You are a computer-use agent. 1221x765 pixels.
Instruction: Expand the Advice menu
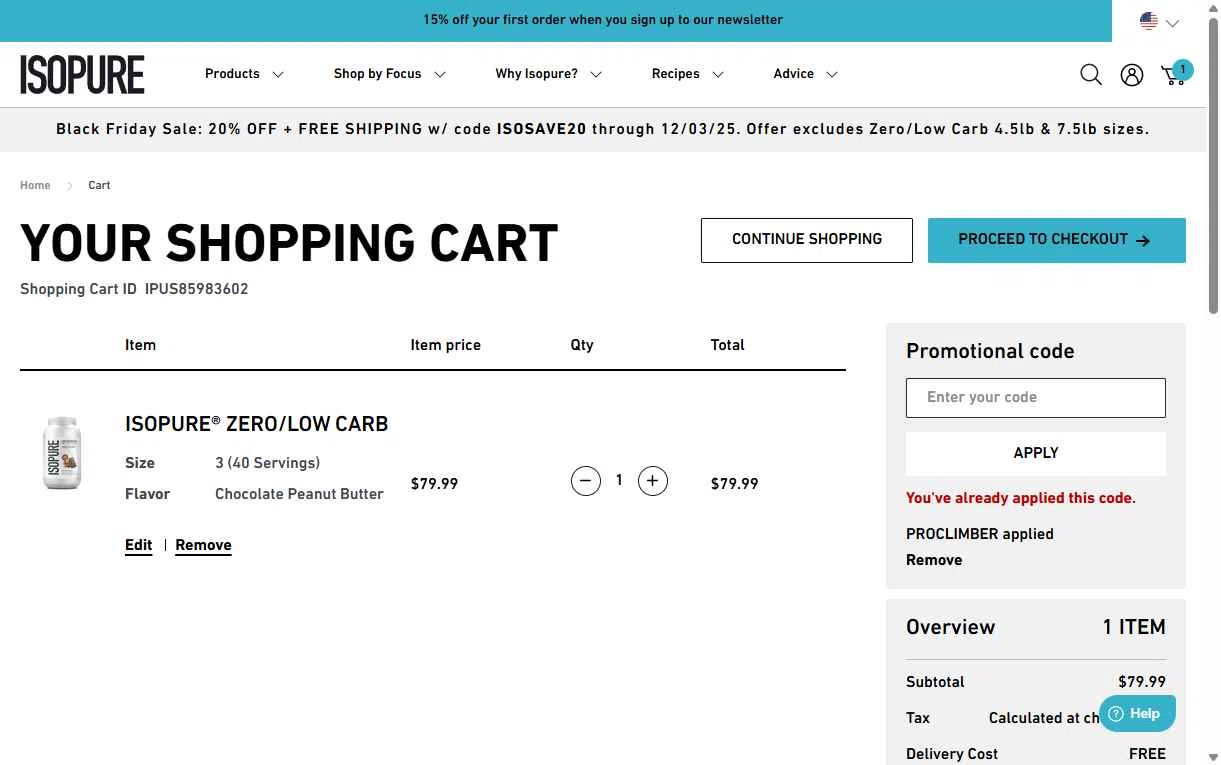click(x=805, y=74)
